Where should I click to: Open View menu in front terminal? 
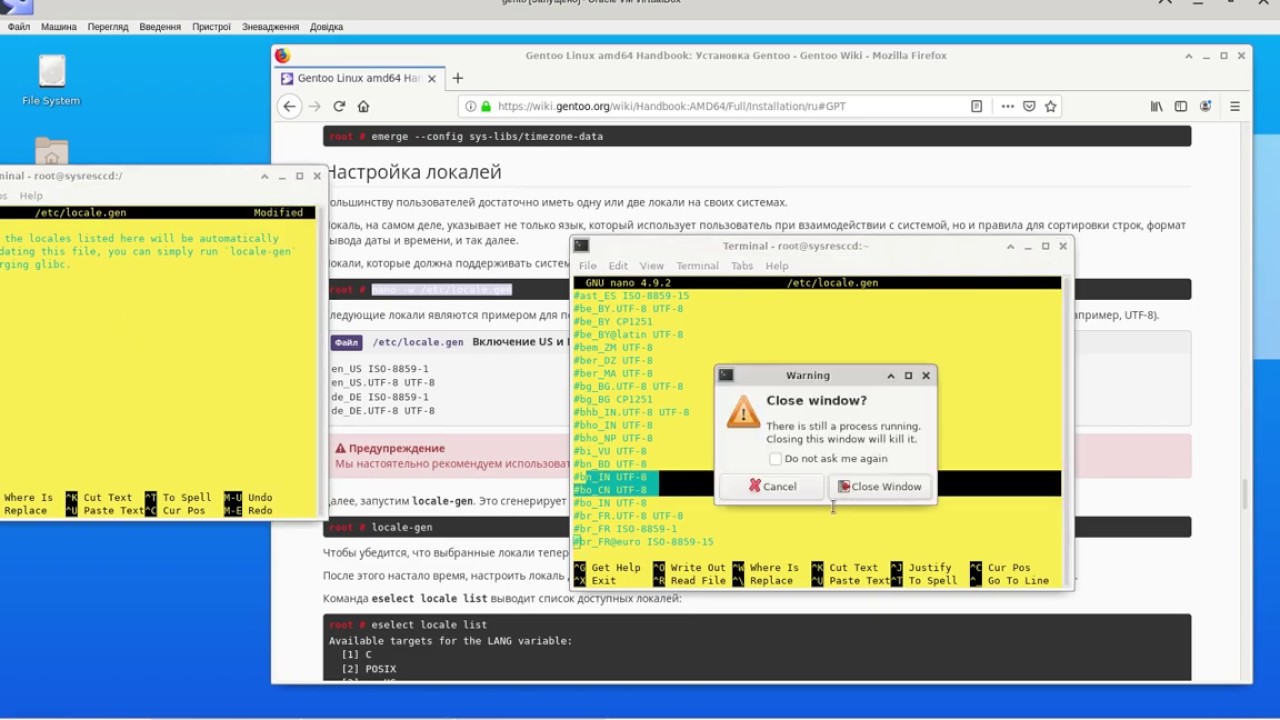pos(652,266)
